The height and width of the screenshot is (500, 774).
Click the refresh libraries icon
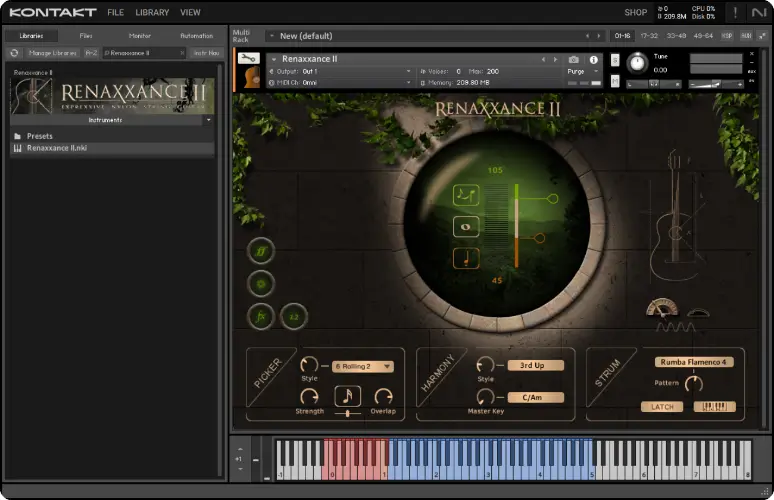click(x=15, y=52)
